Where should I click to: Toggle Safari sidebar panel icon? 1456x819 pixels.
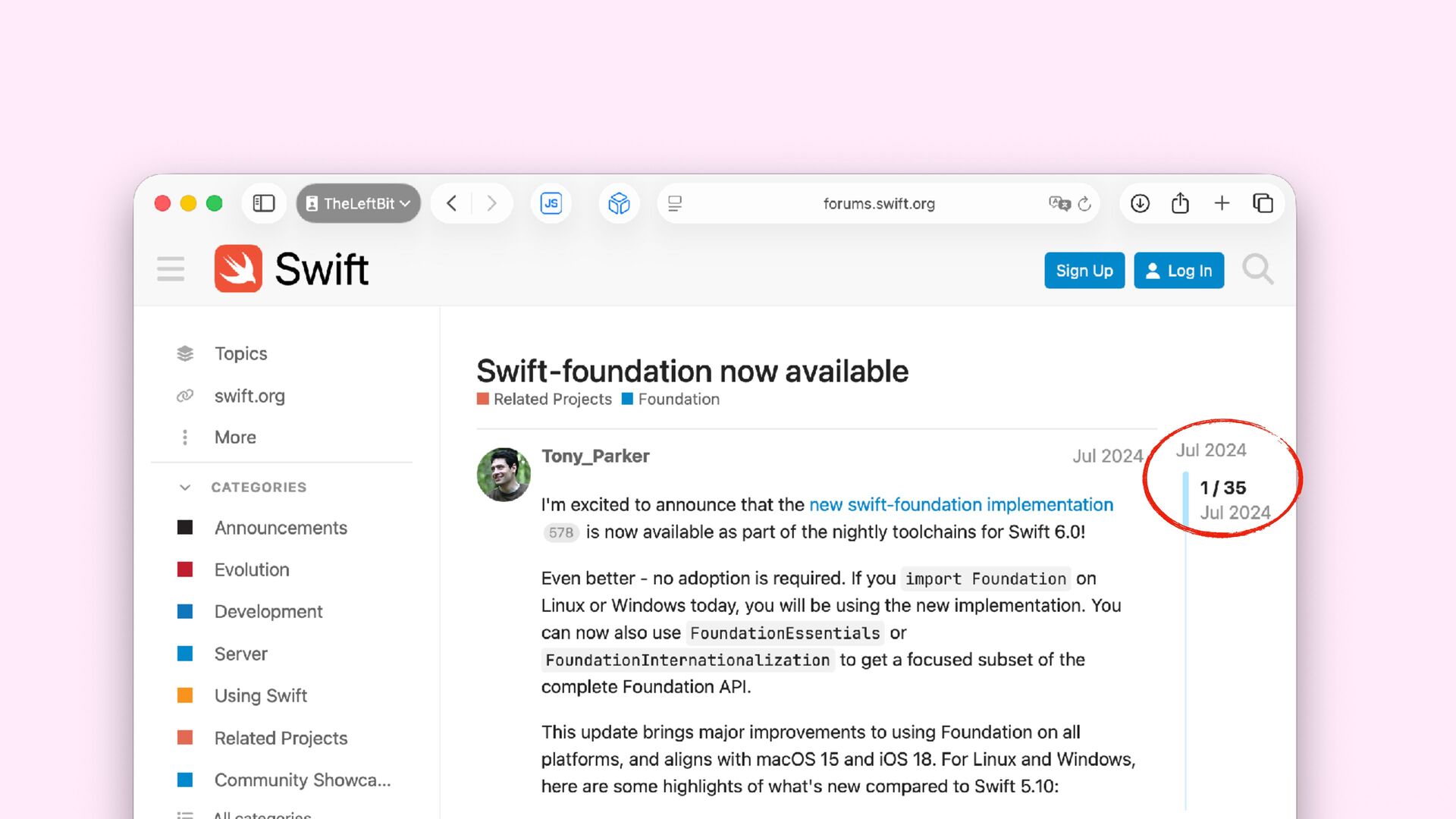tap(263, 203)
